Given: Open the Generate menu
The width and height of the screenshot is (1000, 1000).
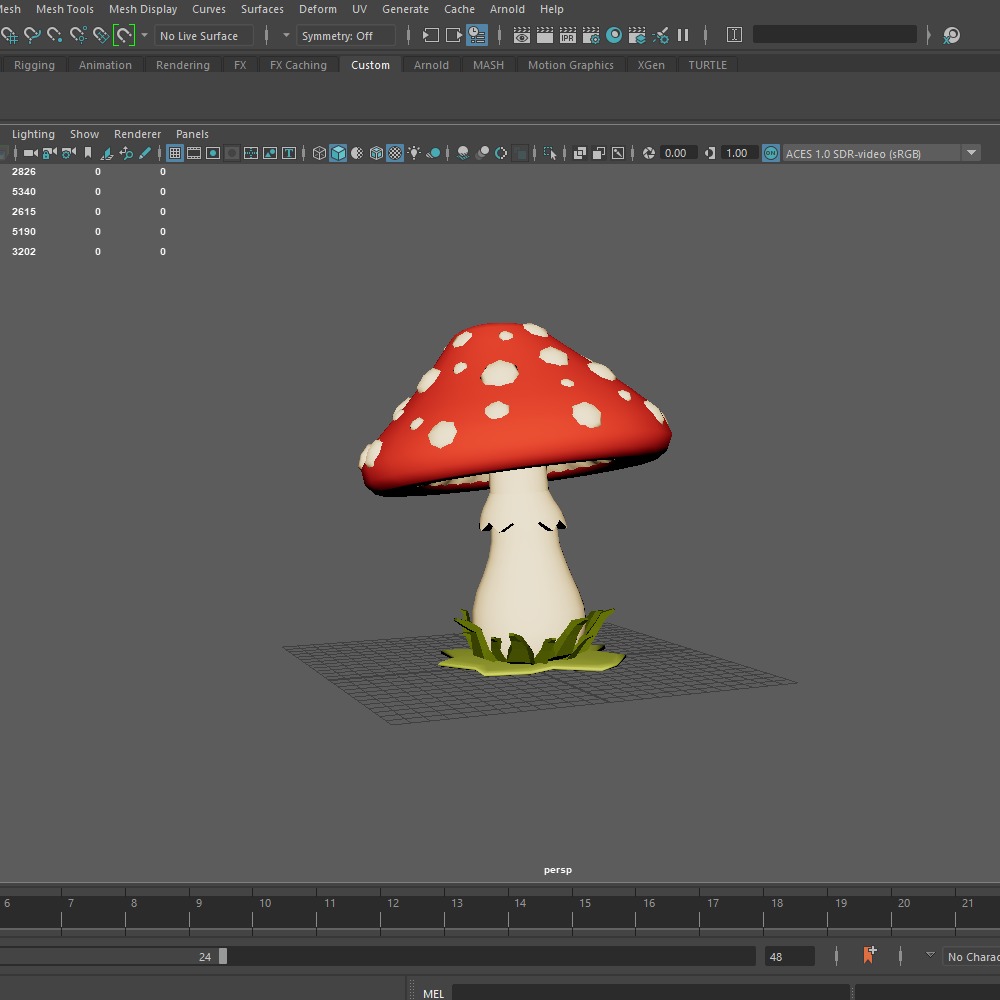Looking at the screenshot, I should (x=405, y=9).
